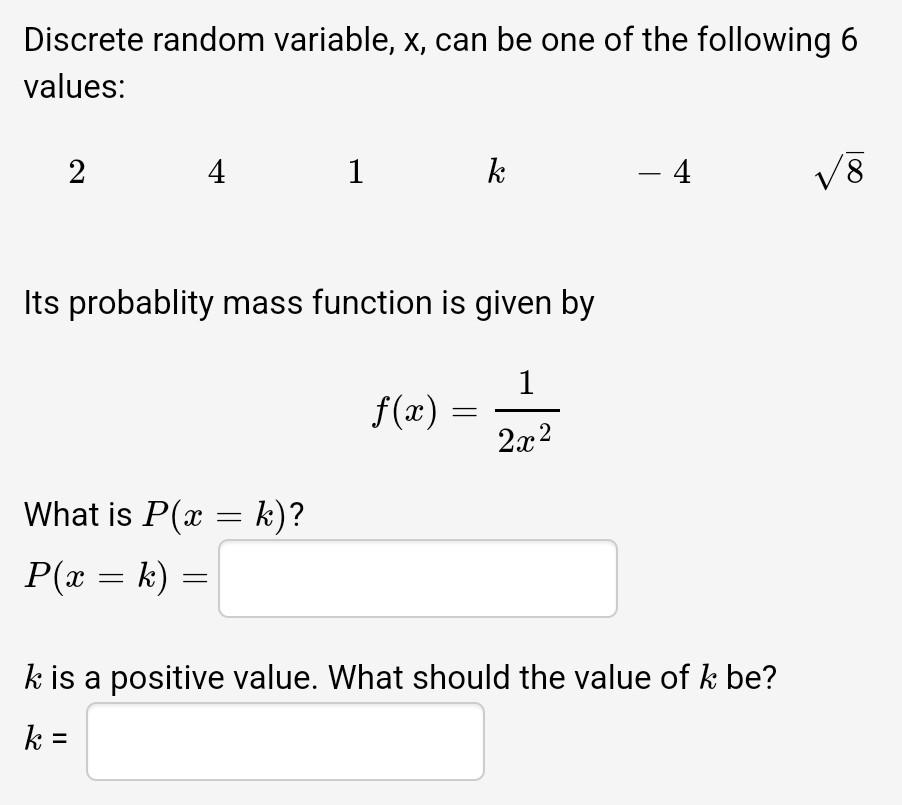Click the k = answer input field
Viewport: 902px width, 805px height.
click(285, 741)
